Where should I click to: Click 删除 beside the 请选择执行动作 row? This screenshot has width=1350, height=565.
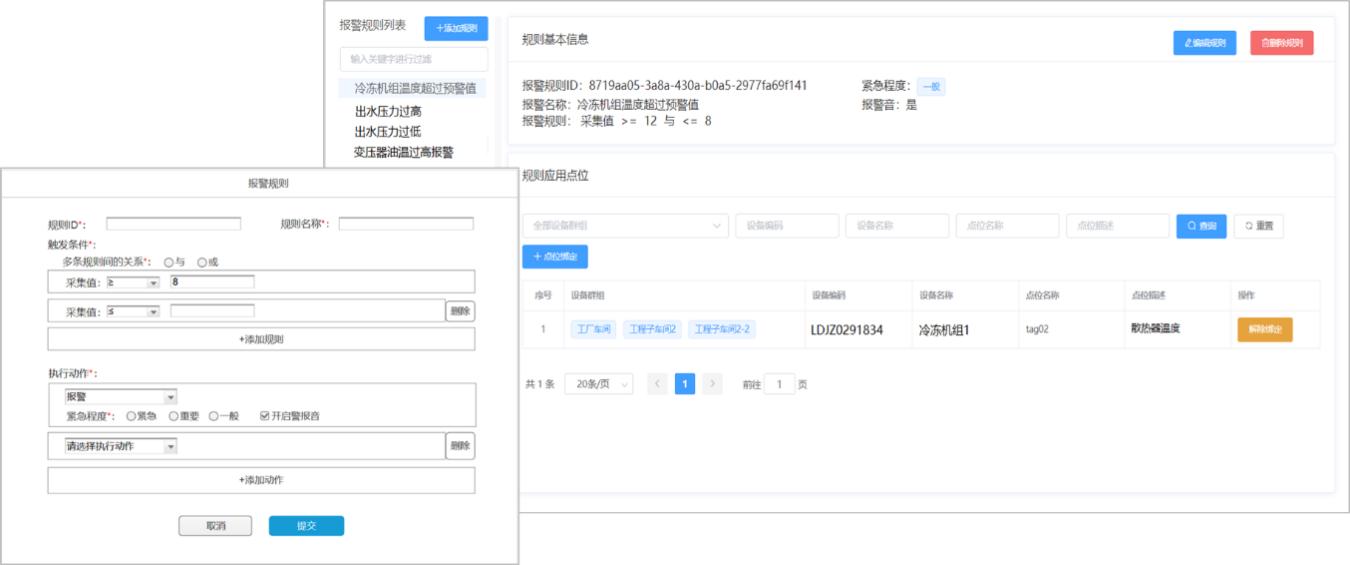[x=460, y=446]
